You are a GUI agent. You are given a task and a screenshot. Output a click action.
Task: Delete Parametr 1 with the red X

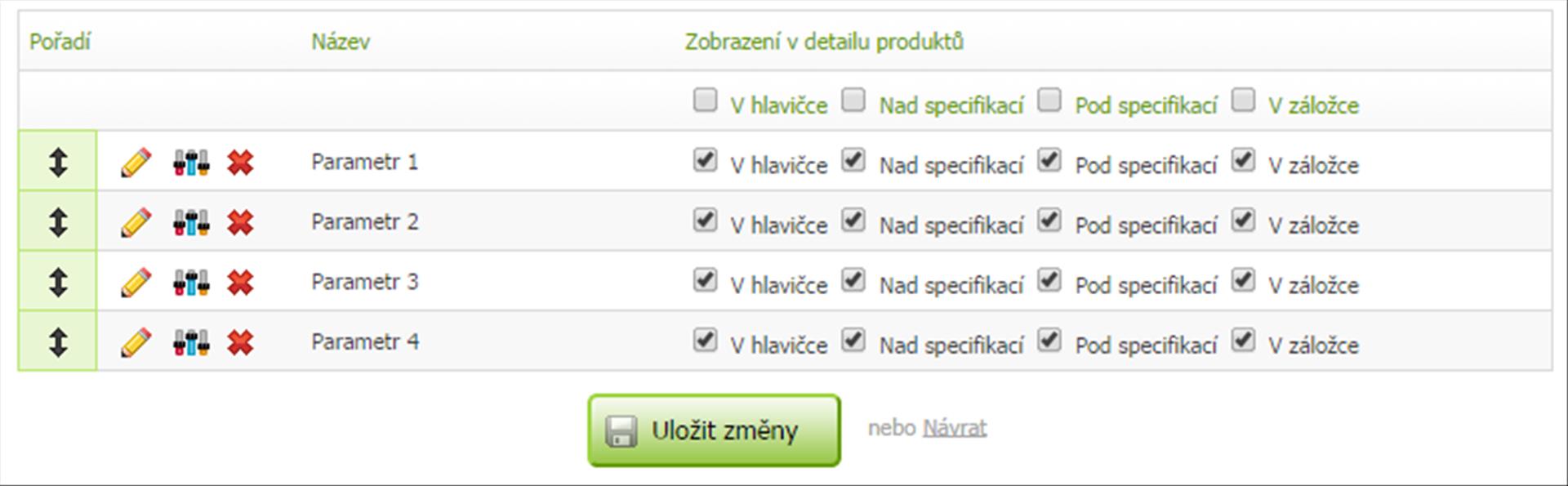pos(240,163)
